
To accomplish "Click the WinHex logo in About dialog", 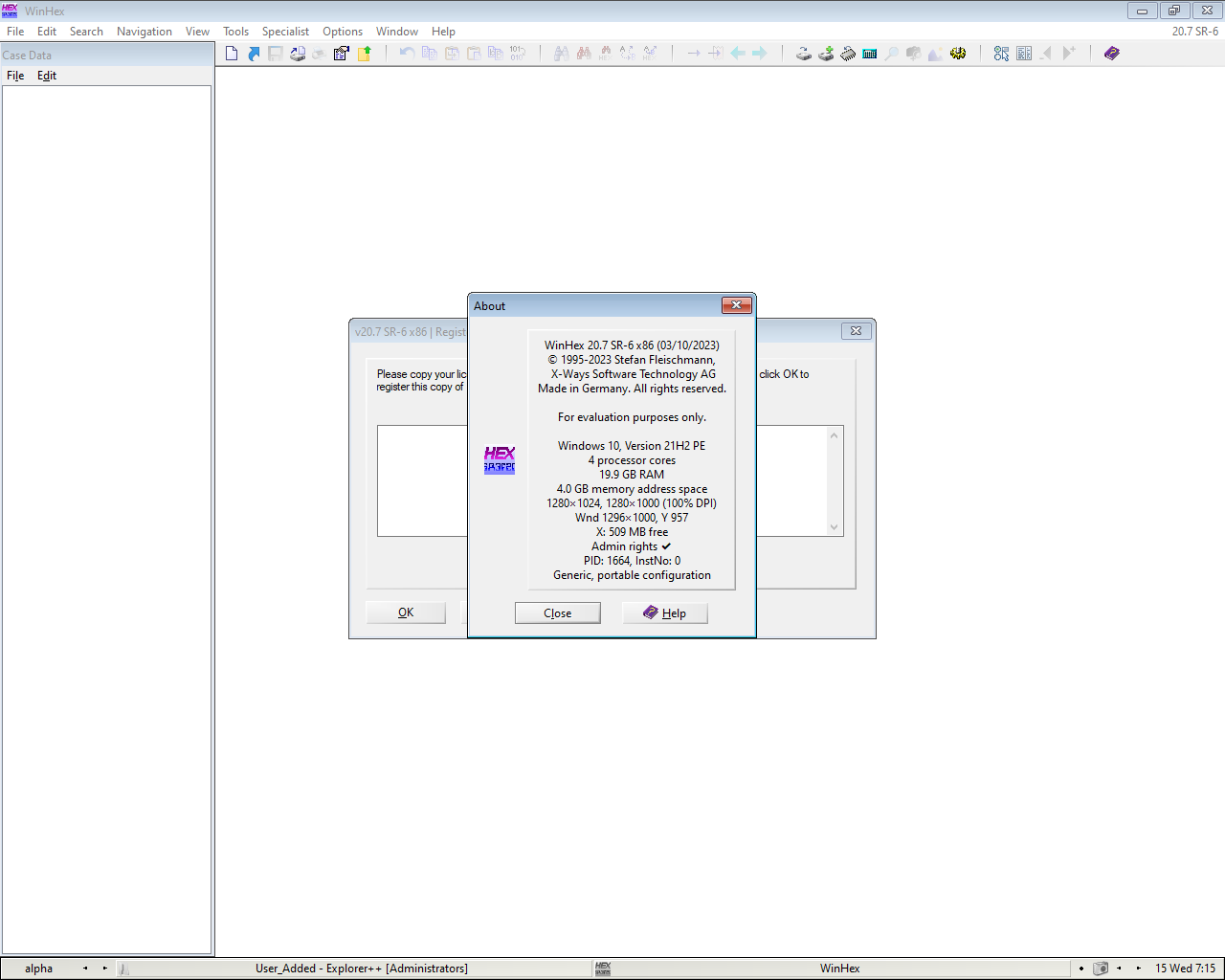I will click(500, 460).
